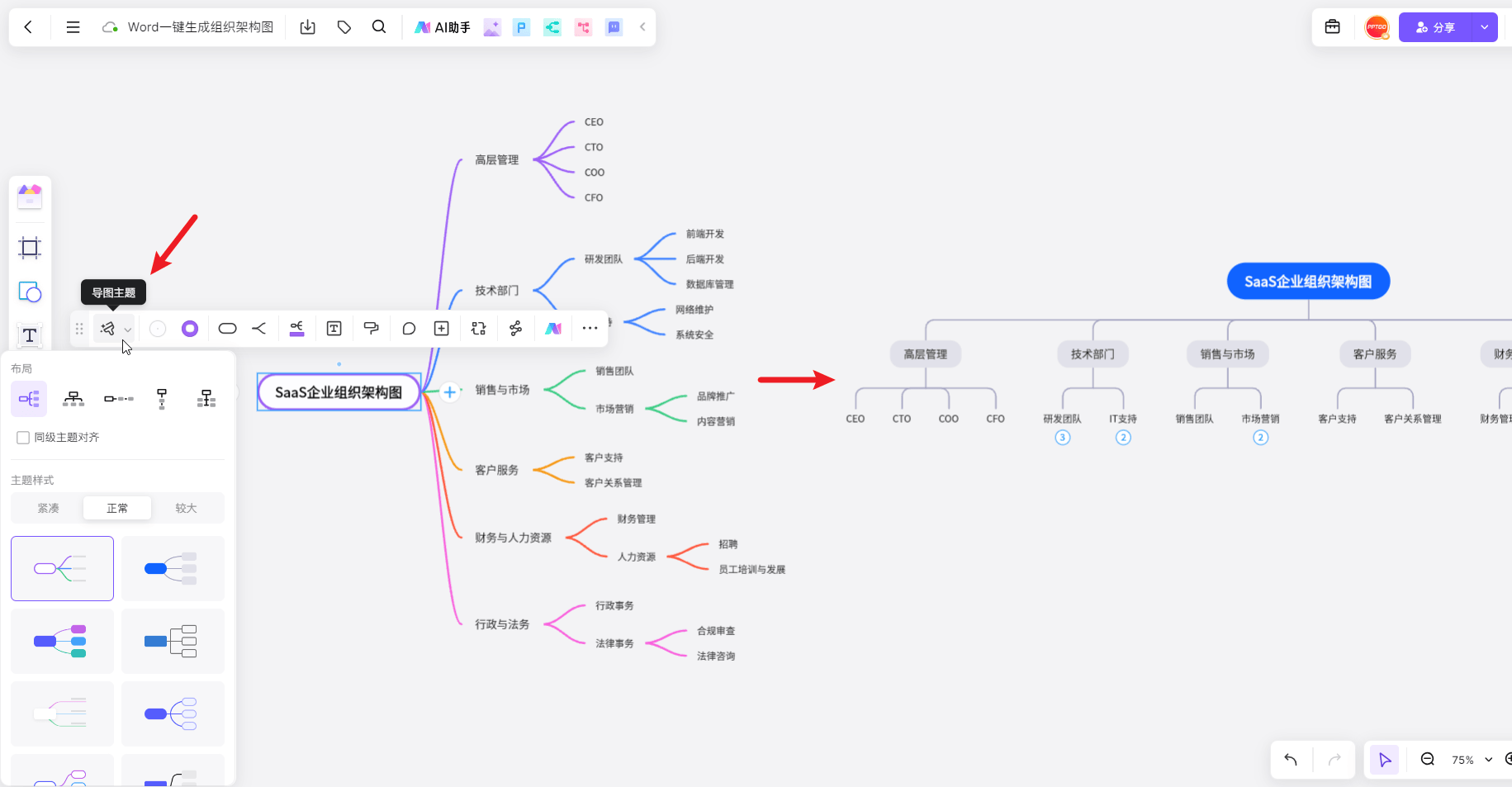Click the search magnifier icon

coord(379,27)
